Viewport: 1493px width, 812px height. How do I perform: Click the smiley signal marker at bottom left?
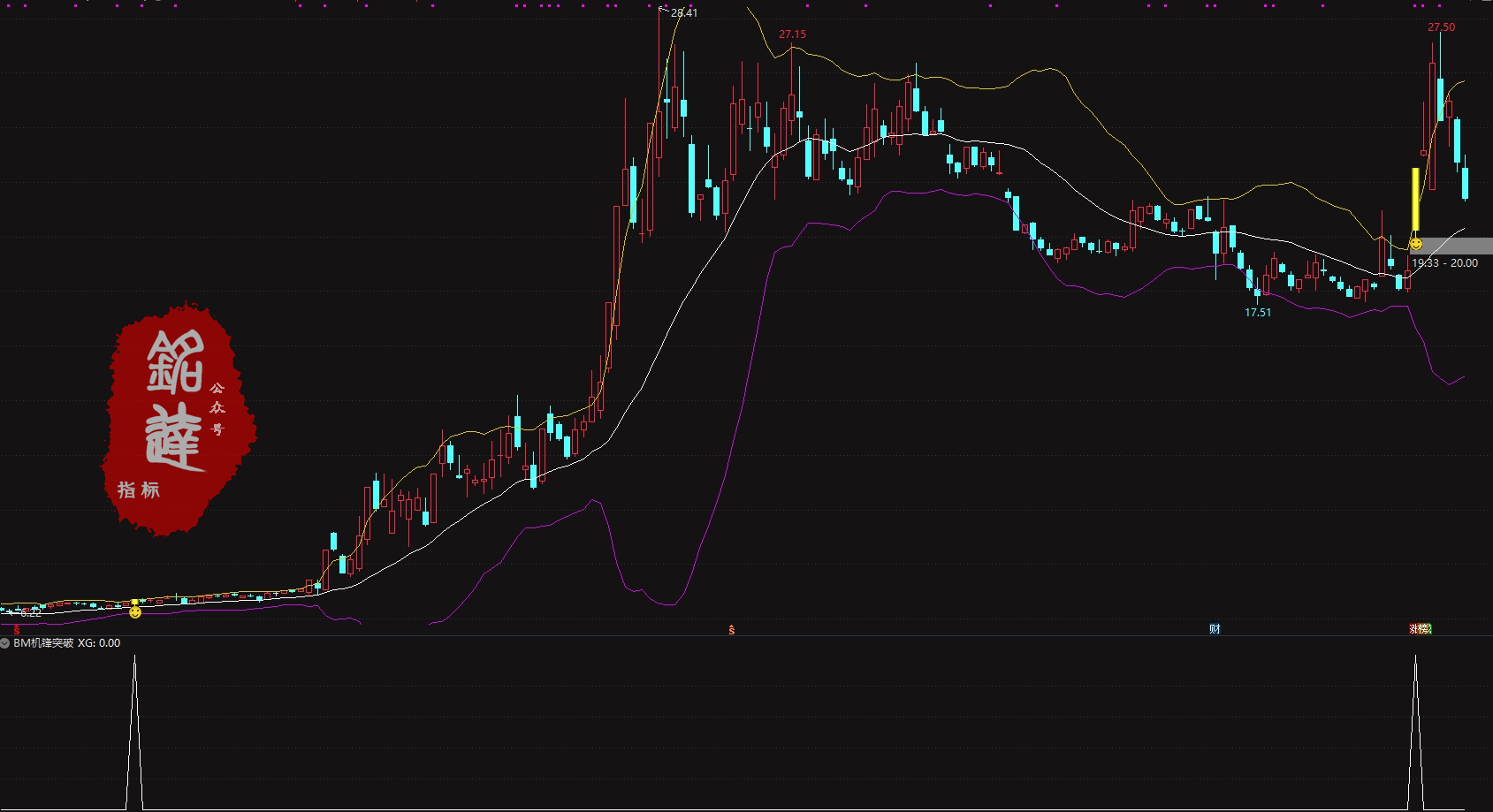pyautogui.click(x=135, y=611)
